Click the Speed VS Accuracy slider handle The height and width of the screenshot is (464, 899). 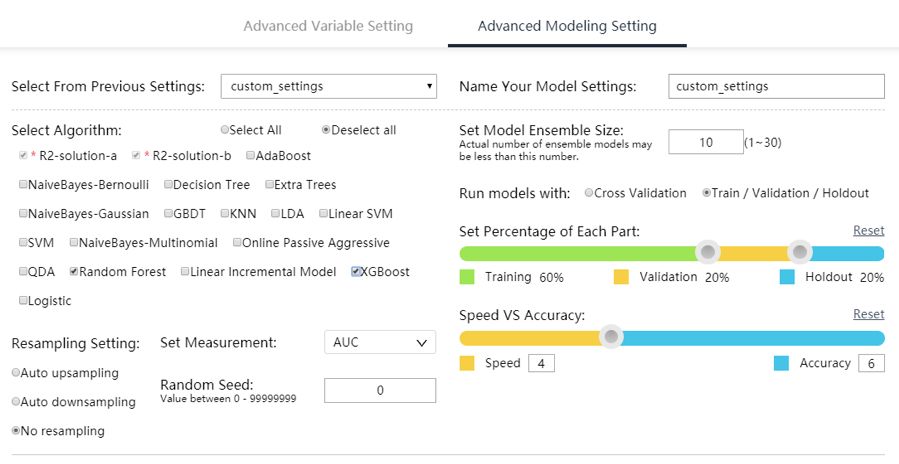pyautogui.click(x=611, y=338)
